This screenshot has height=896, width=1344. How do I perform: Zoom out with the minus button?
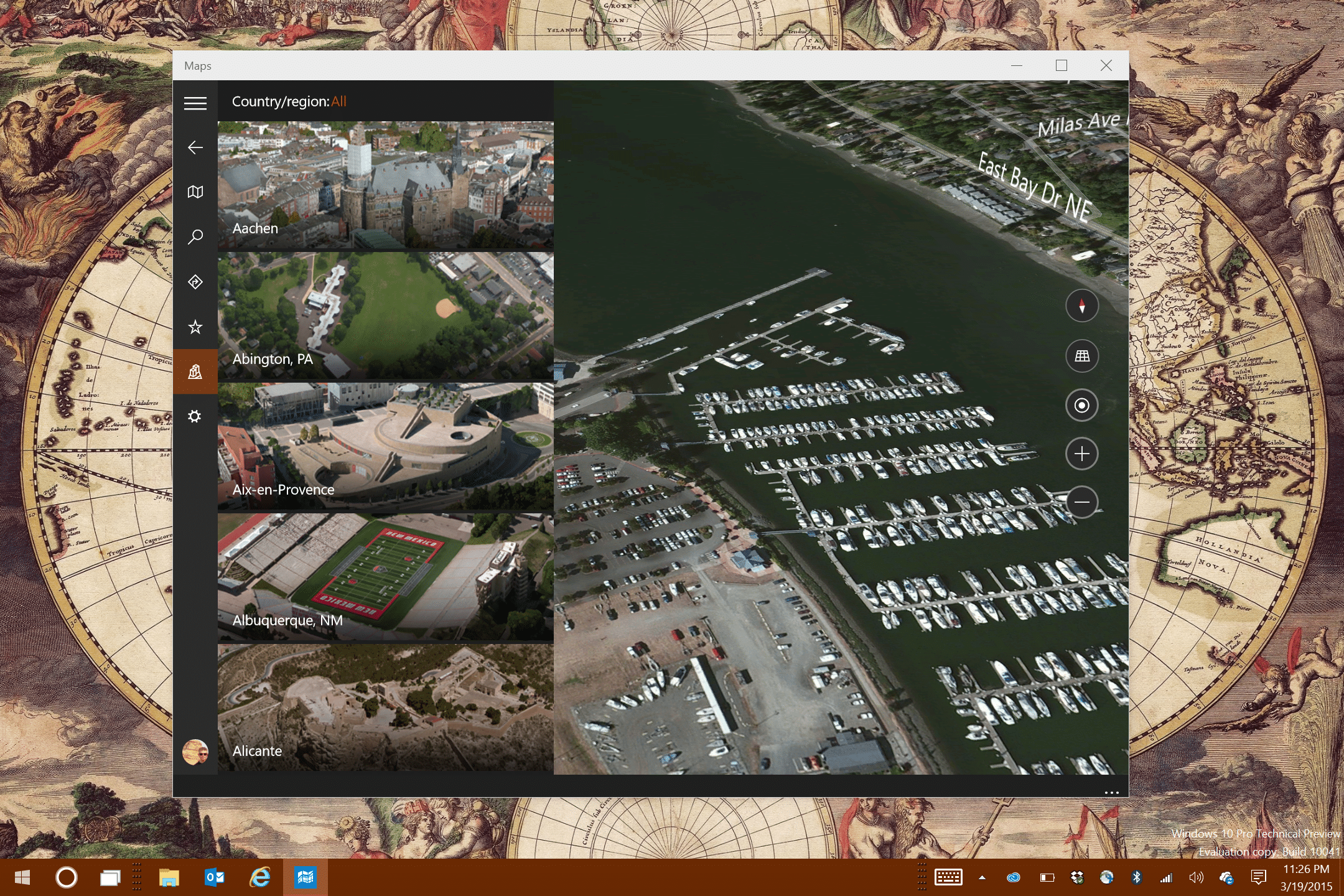point(1082,502)
